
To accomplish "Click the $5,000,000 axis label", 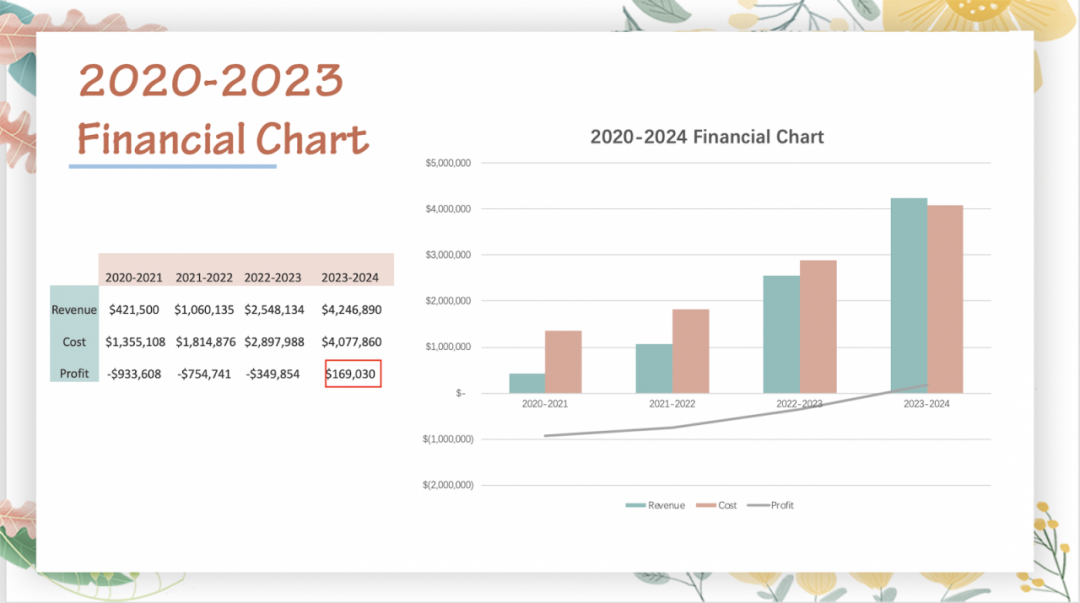I will (448, 163).
